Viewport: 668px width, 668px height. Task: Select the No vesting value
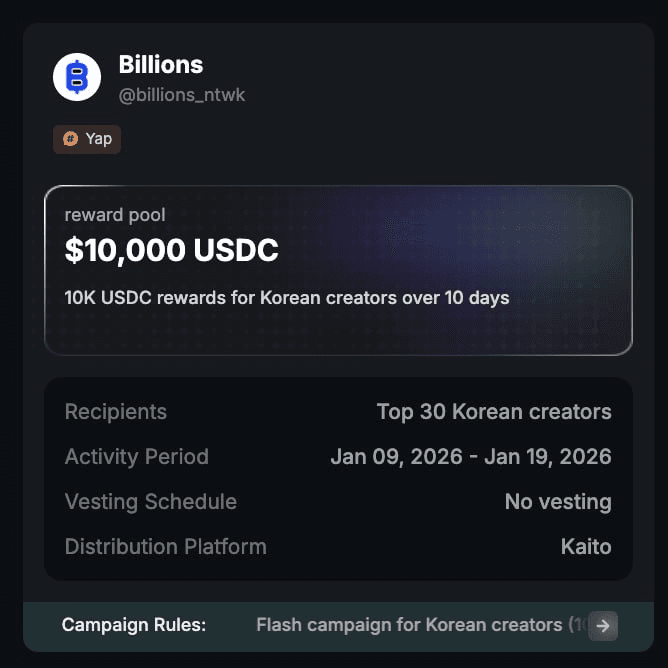(558, 502)
